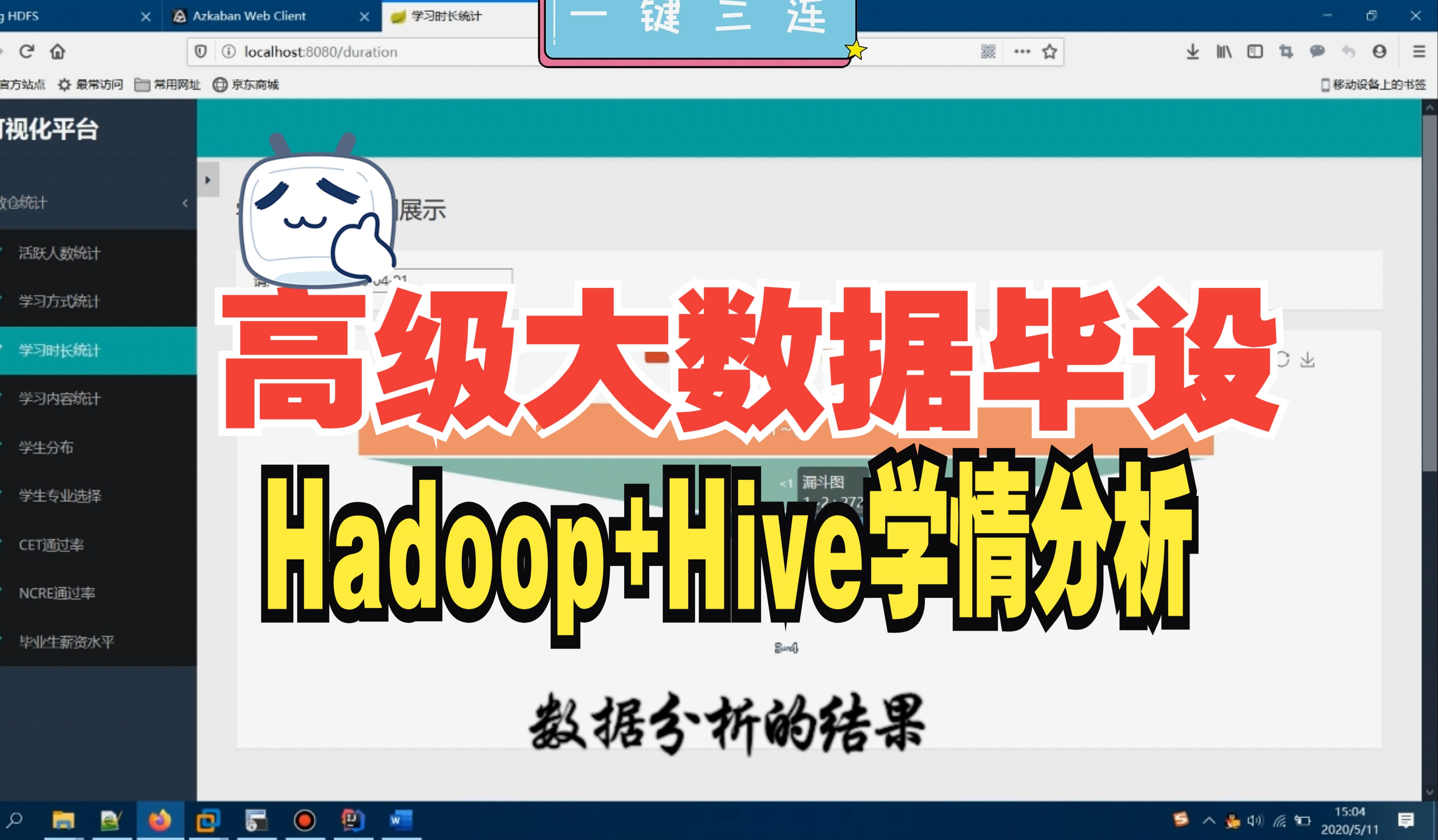The width and height of the screenshot is (1438, 840).
Task: Toggle the sidebar view icon
Action: coord(1255,52)
